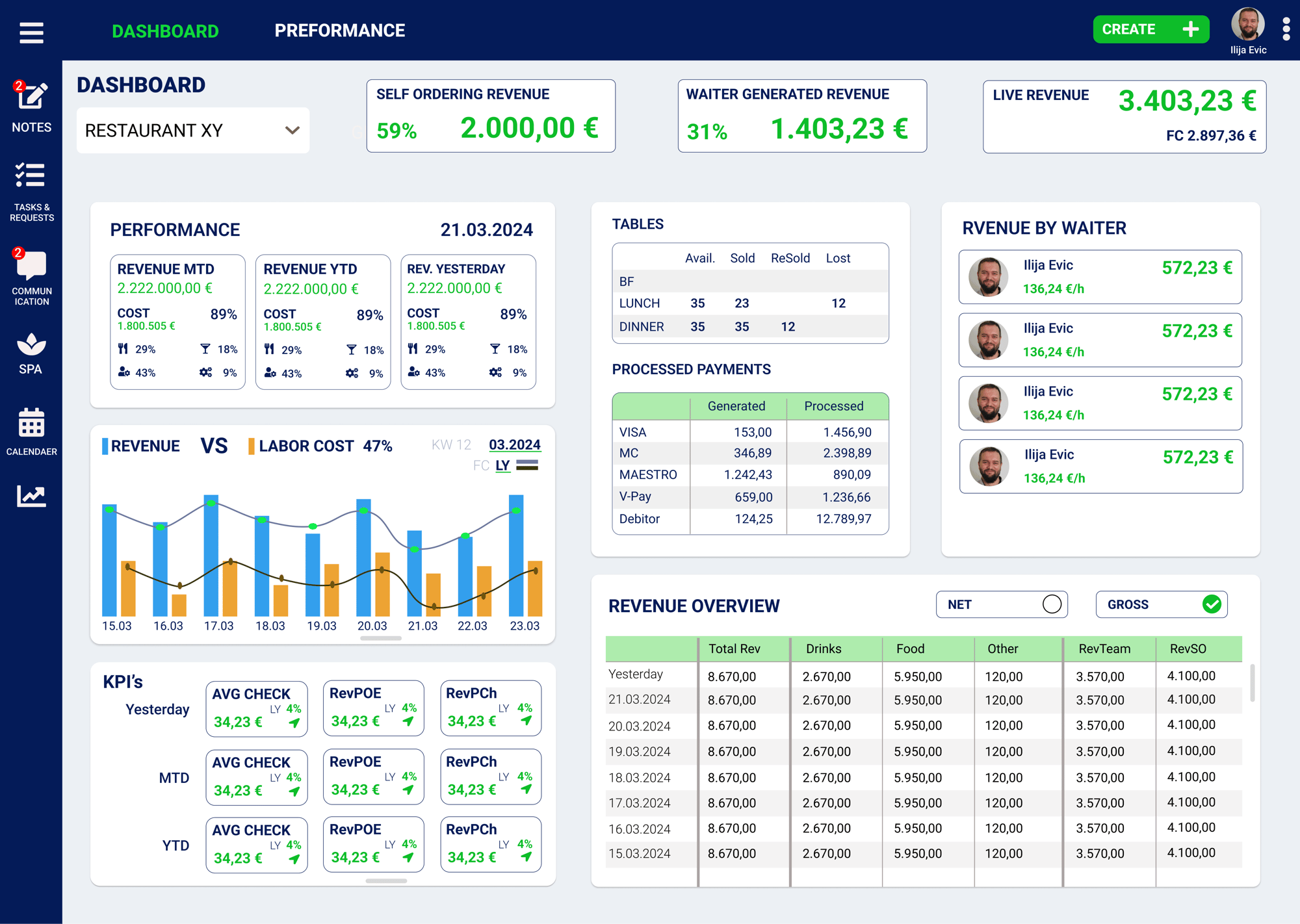The image size is (1300, 924).
Task: Open the Spa lotus icon
Action: click(31, 344)
